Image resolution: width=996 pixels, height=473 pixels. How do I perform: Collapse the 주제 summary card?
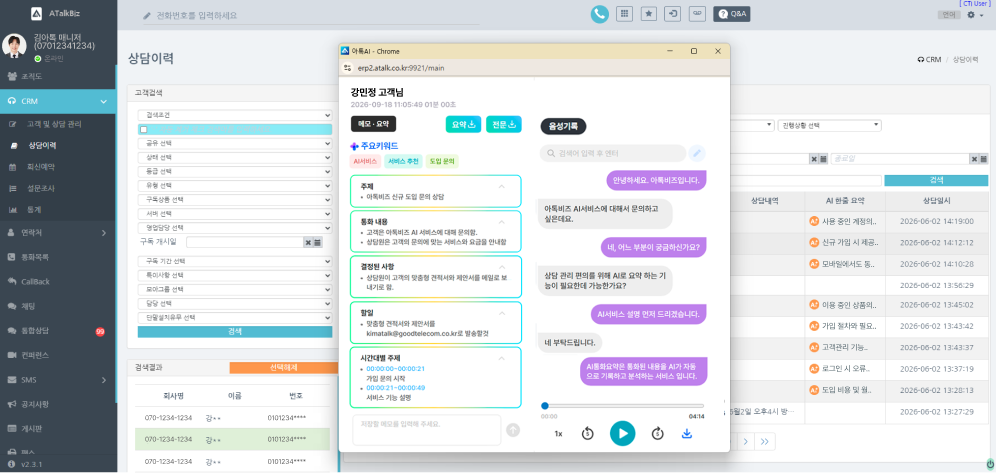pos(501,187)
